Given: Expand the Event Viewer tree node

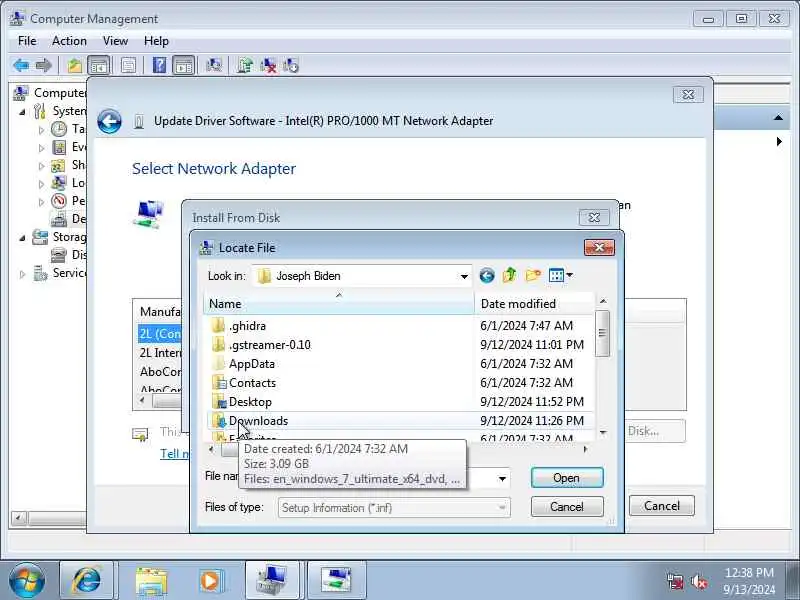Looking at the screenshot, I should click(x=41, y=148).
